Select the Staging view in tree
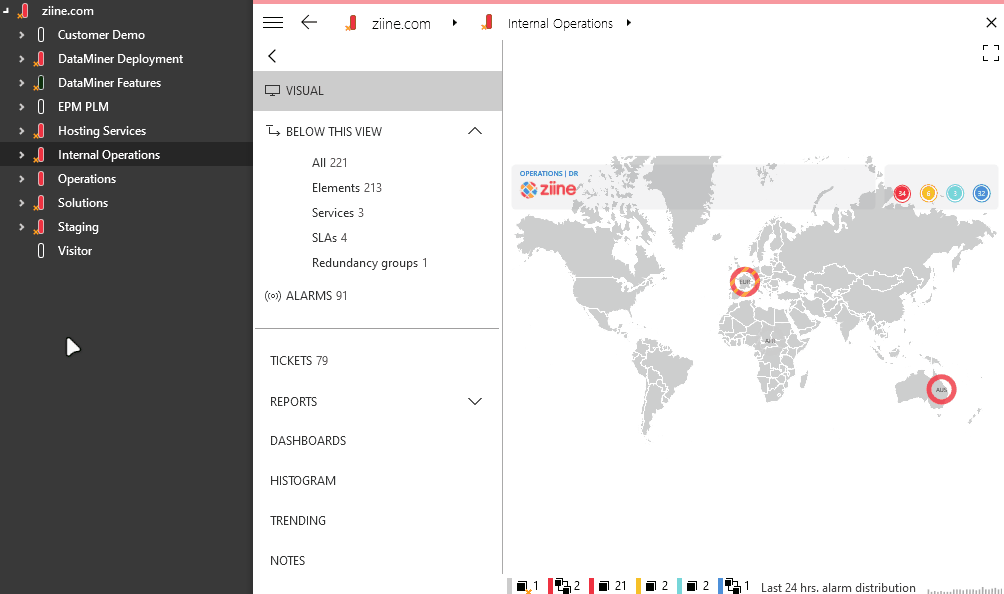1004x594 pixels. [78, 227]
